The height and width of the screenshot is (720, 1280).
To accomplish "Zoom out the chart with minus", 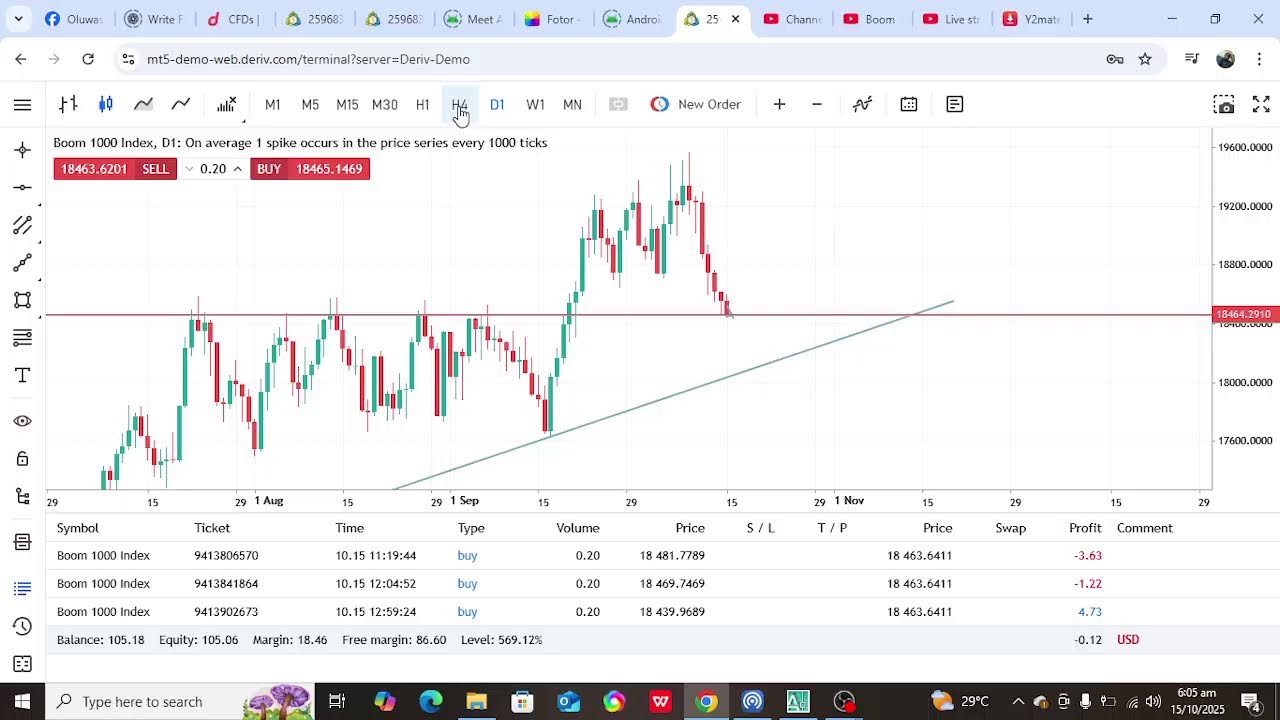I will (817, 104).
